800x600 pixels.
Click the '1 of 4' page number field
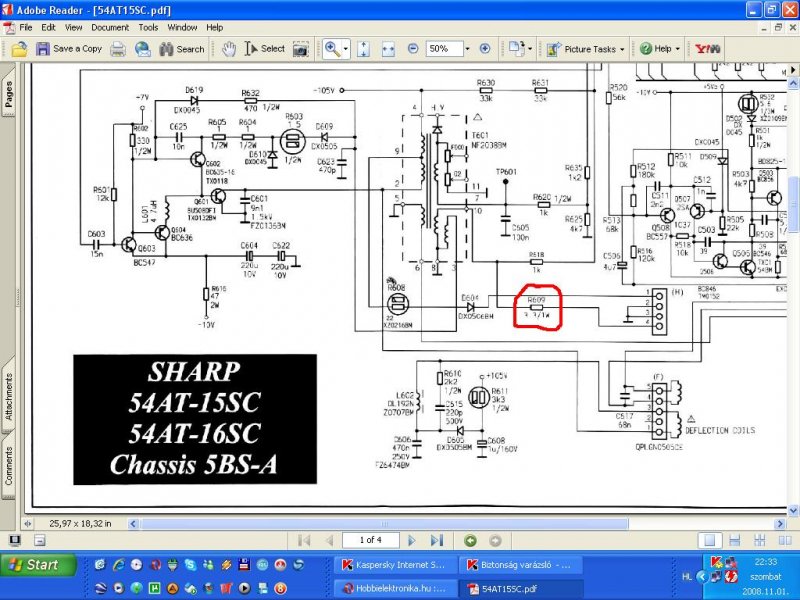click(370, 540)
